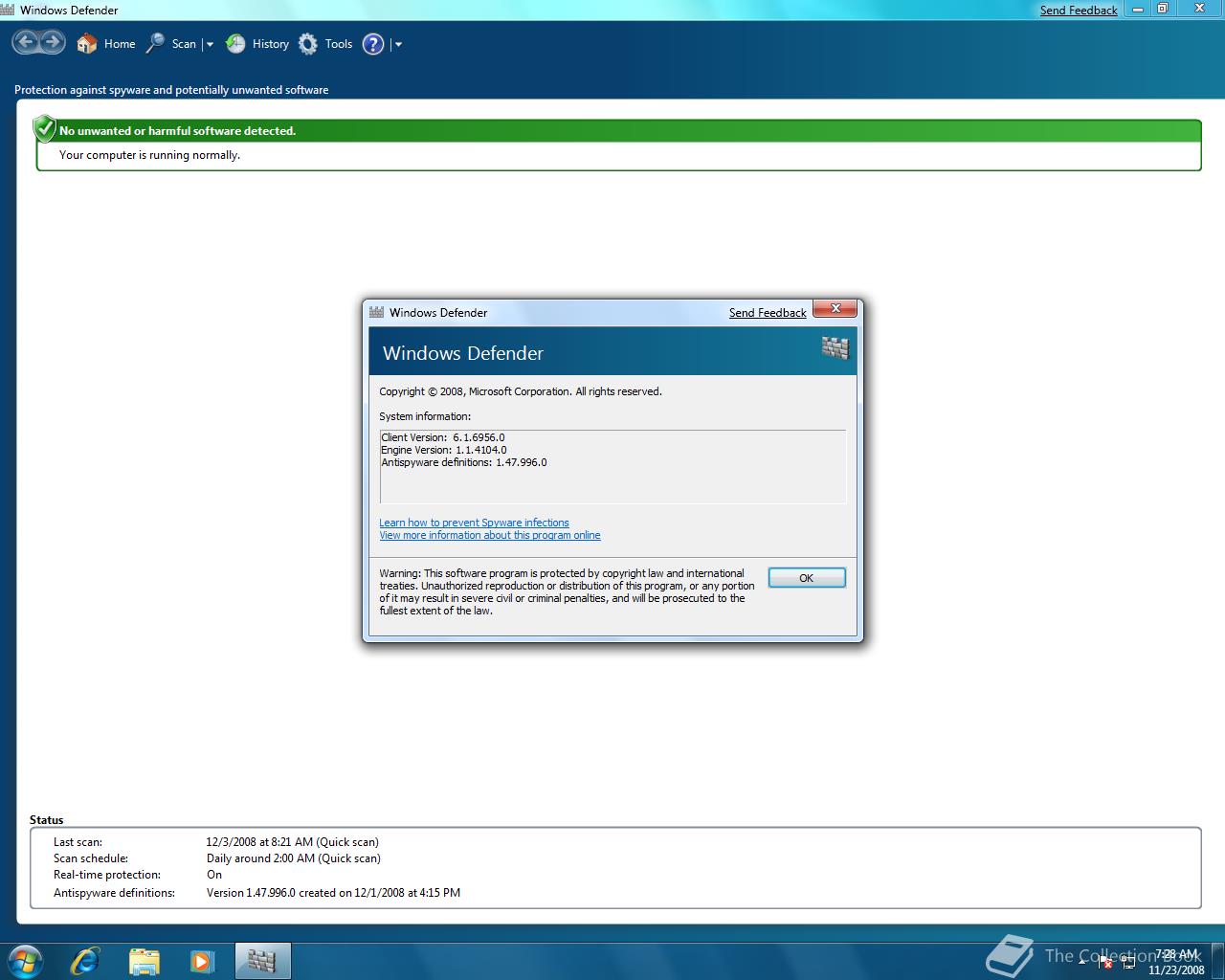Click the Home toolbar label

pos(120,44)
